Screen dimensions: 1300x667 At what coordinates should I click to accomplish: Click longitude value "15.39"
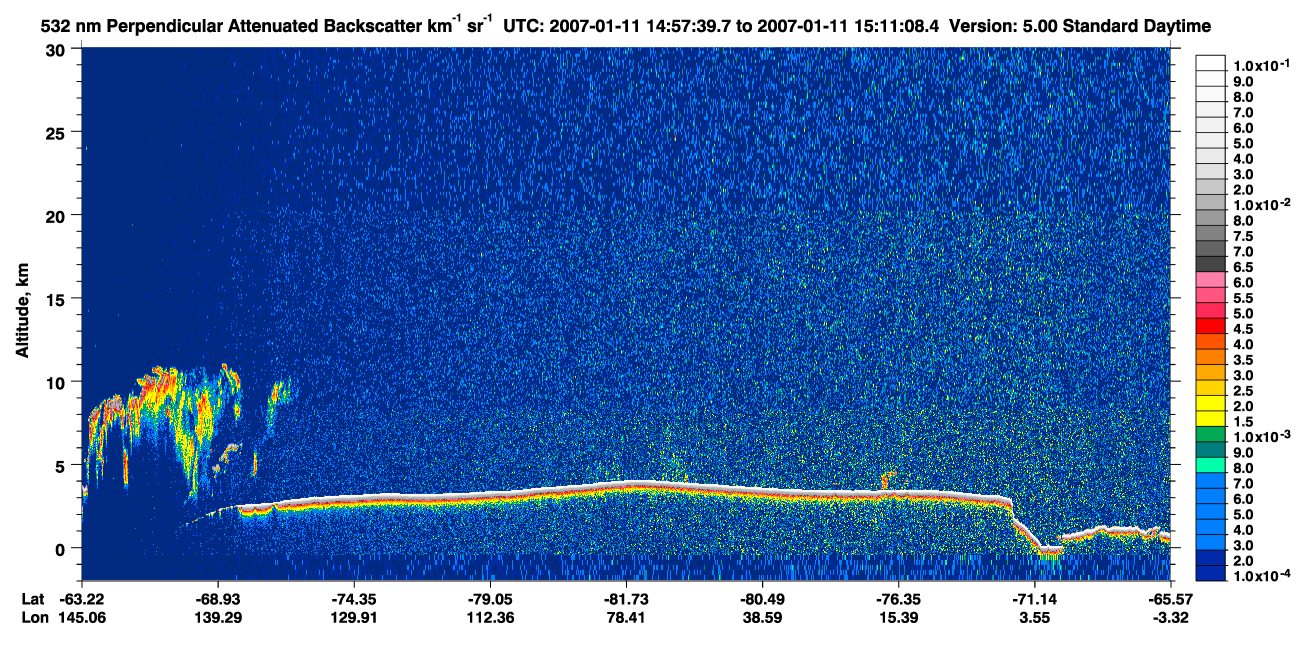point(898,617)
